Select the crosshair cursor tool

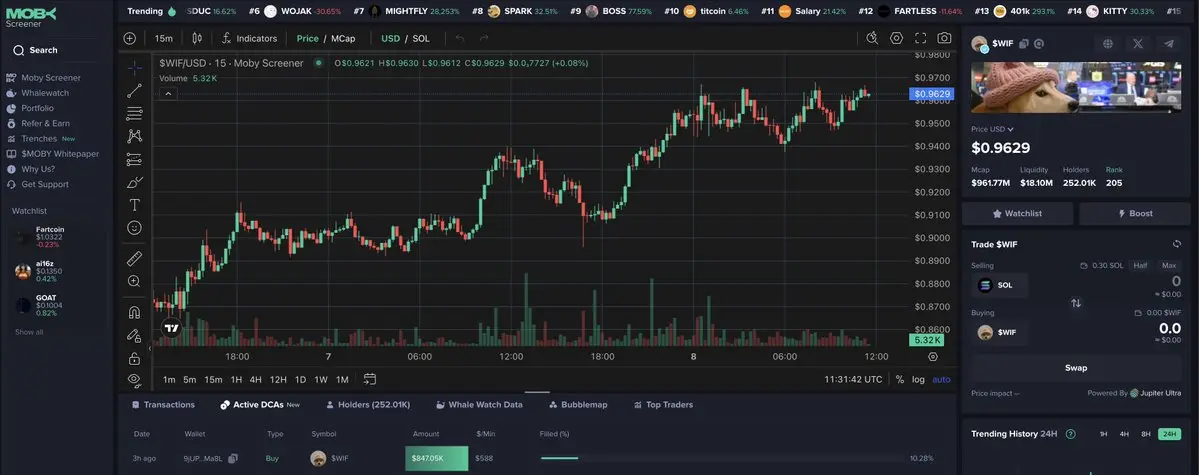[x=135, y=67]
